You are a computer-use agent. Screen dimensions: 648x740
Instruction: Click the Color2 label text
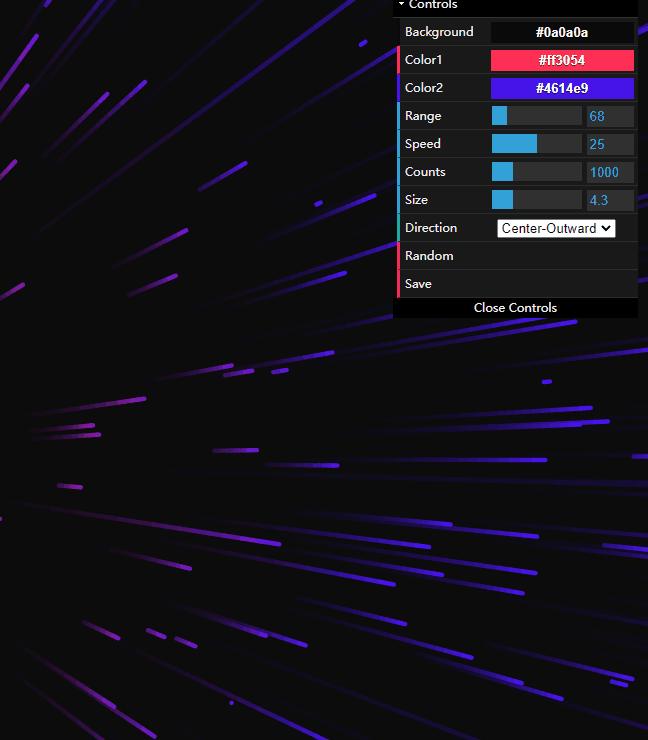point(424,88)
